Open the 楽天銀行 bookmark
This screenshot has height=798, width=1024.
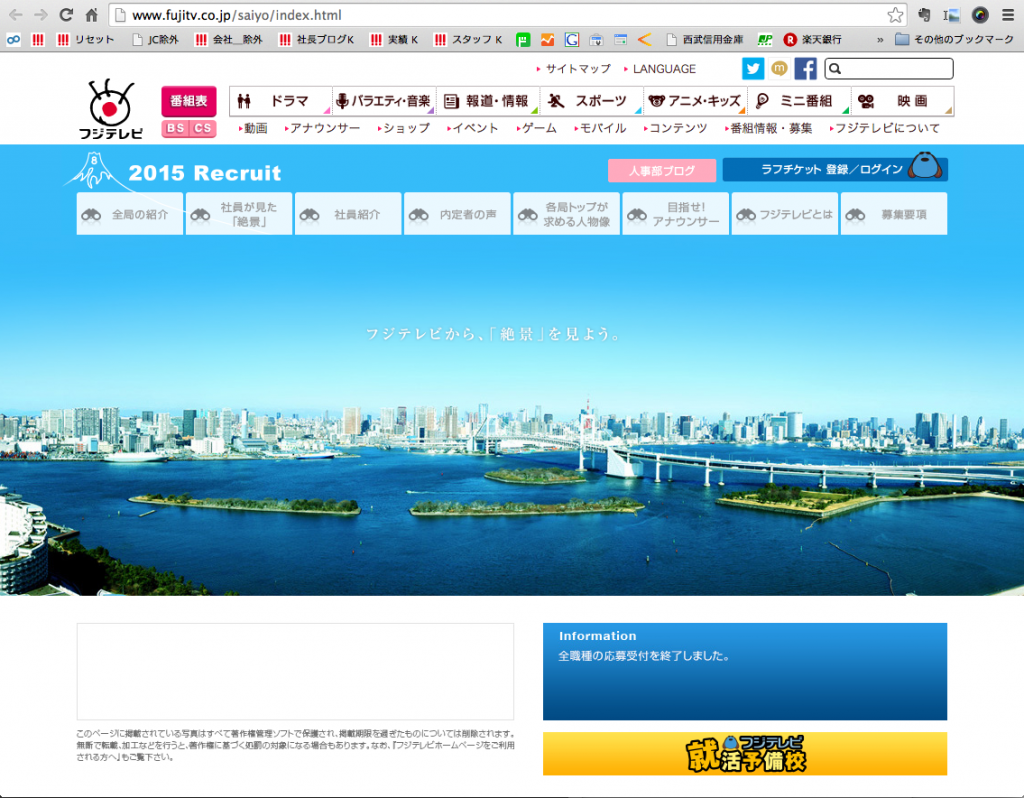click(812, 40)
